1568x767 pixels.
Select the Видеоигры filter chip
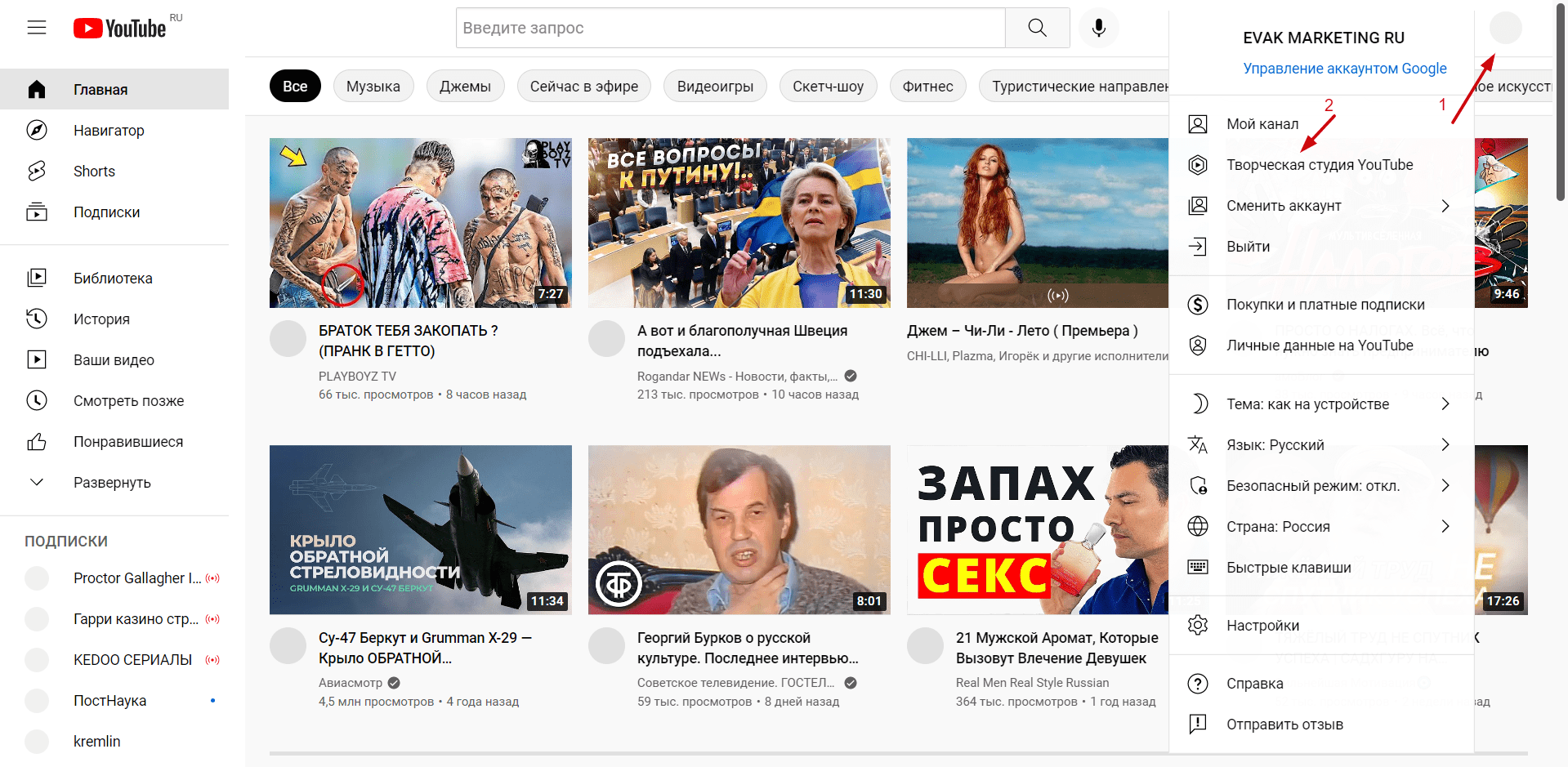(715, 86)
